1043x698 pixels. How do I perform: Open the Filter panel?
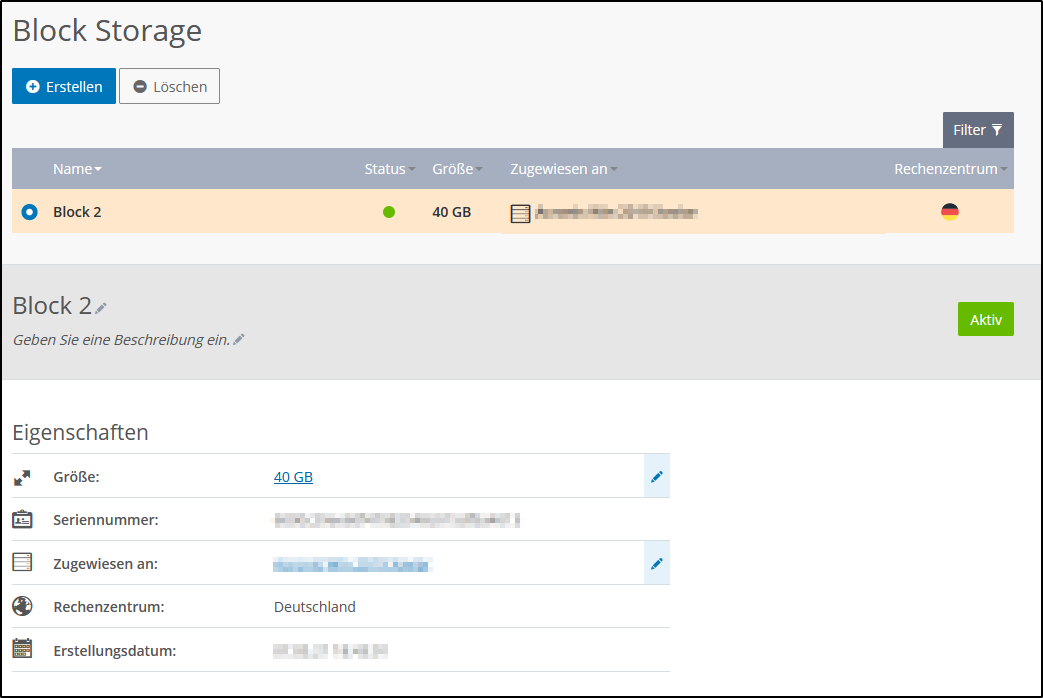tap(978, 129)
